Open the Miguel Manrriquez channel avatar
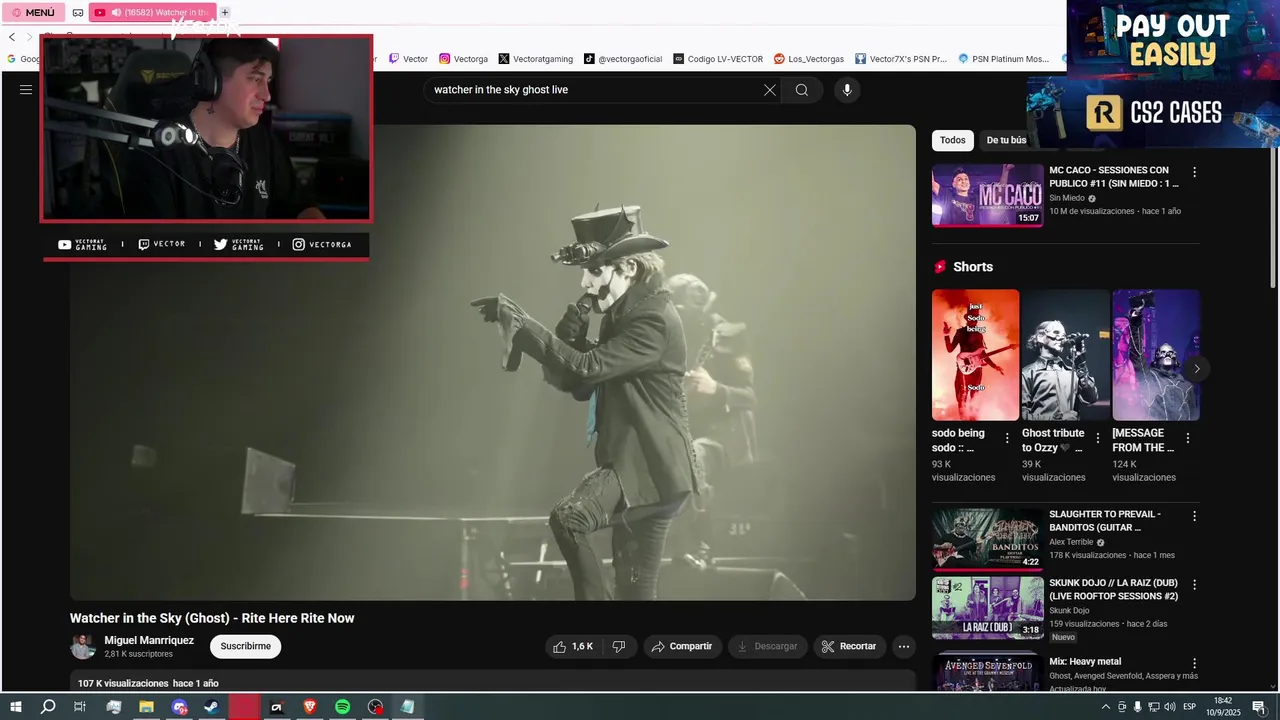The image size is (1280, 720). (83, 647)
